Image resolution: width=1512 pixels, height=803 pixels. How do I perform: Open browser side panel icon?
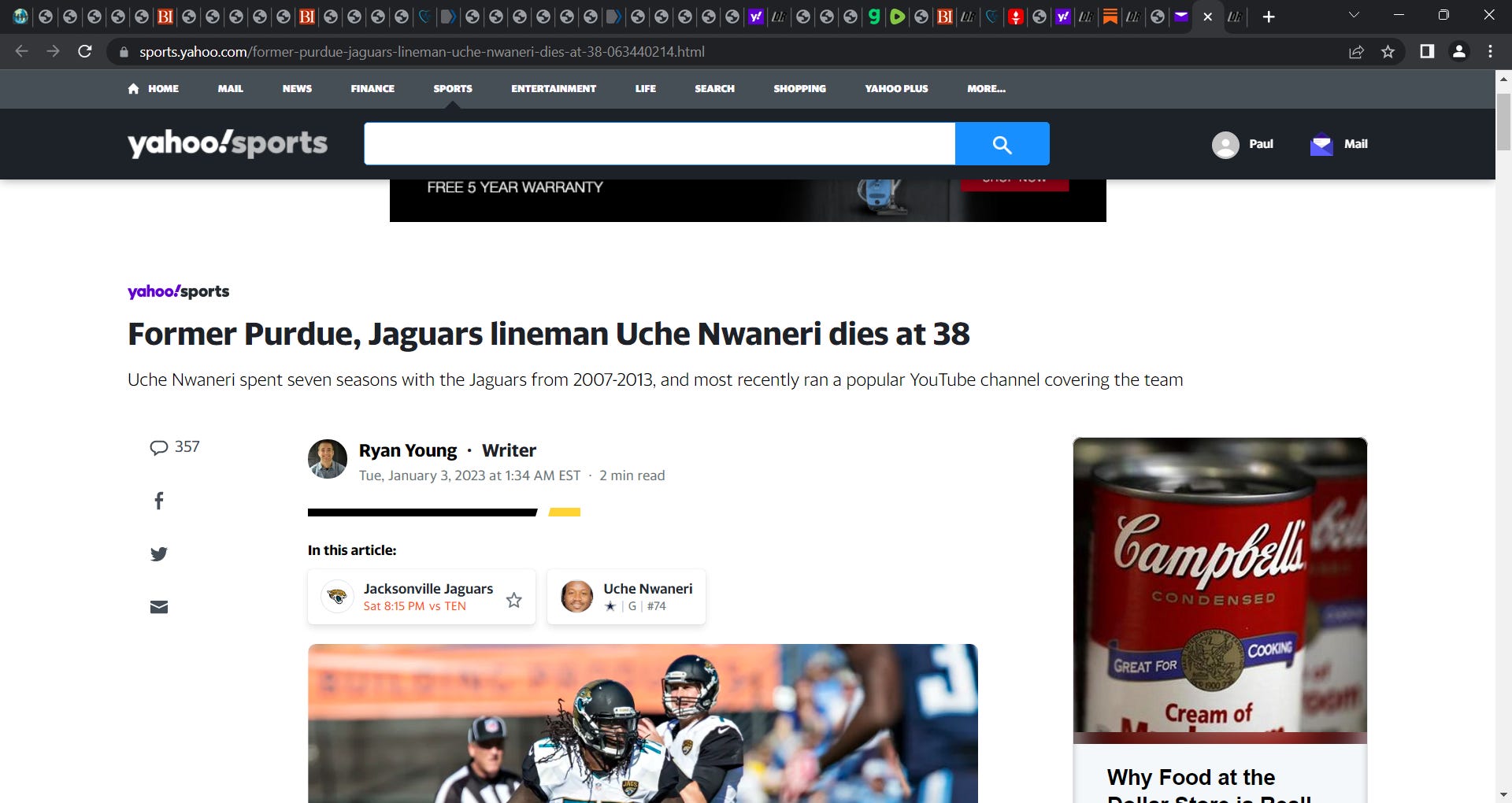click(x=1427, y=52)
